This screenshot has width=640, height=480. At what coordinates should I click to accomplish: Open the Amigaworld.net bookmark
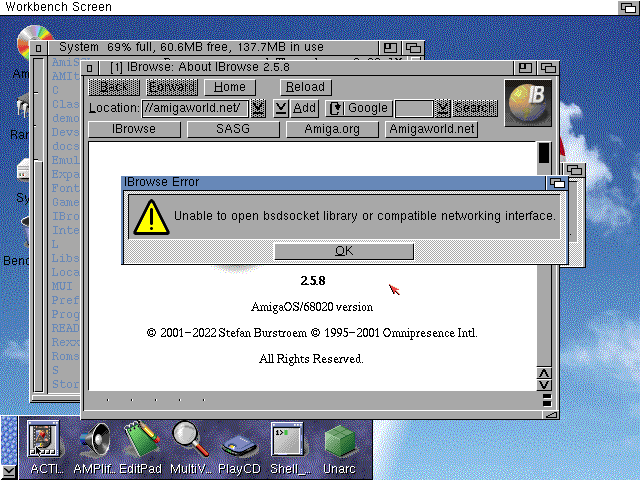(431, 129)
